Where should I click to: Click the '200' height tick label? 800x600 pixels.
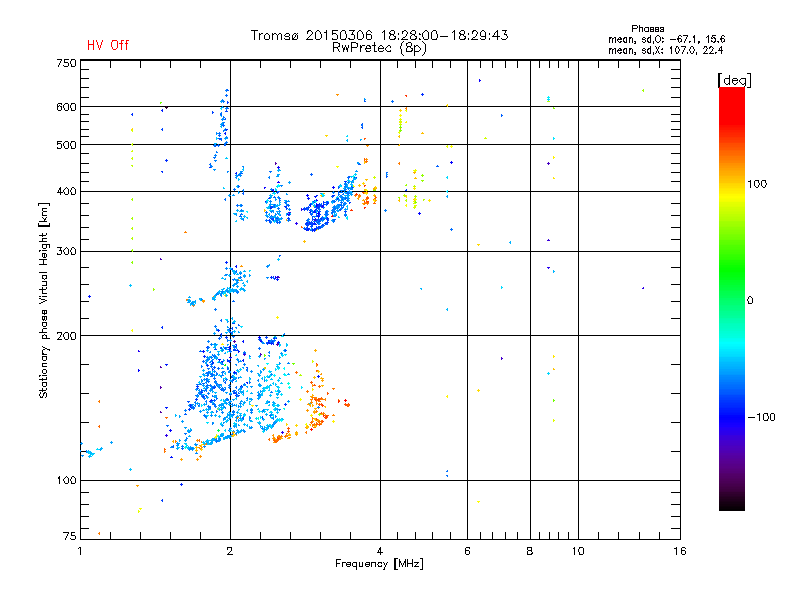[67, 336]
